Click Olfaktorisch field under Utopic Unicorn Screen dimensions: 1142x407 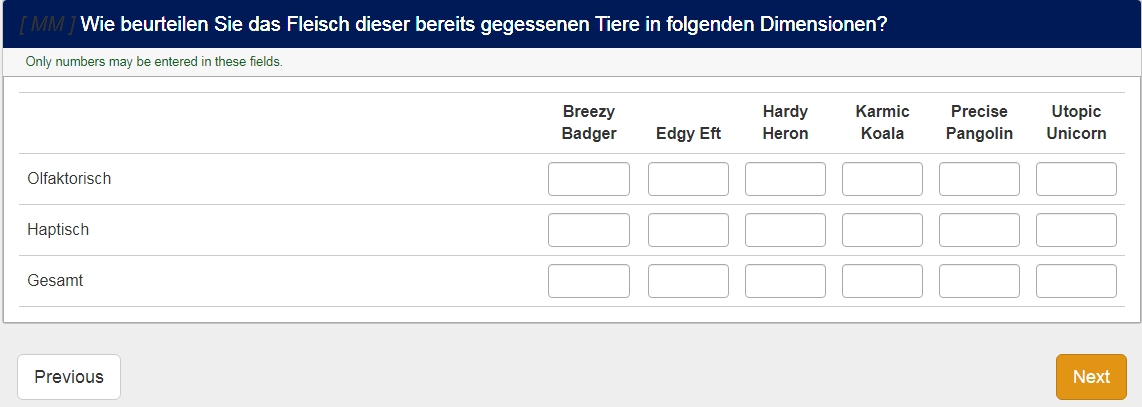point(1076,179)
